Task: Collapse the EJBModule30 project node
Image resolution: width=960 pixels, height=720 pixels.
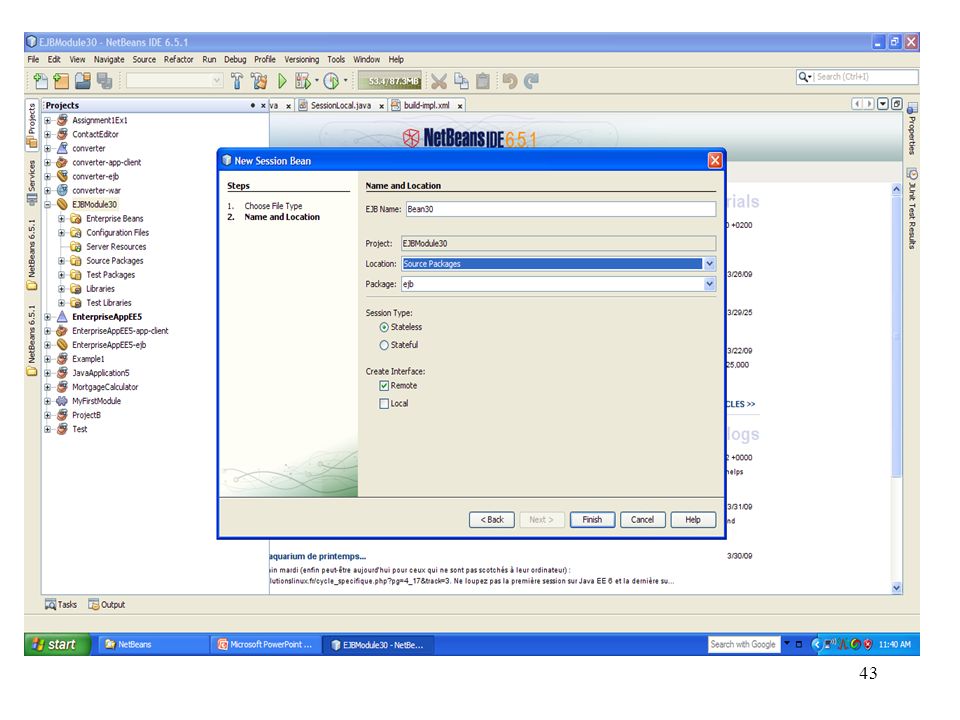Action: tap(47, 204)
